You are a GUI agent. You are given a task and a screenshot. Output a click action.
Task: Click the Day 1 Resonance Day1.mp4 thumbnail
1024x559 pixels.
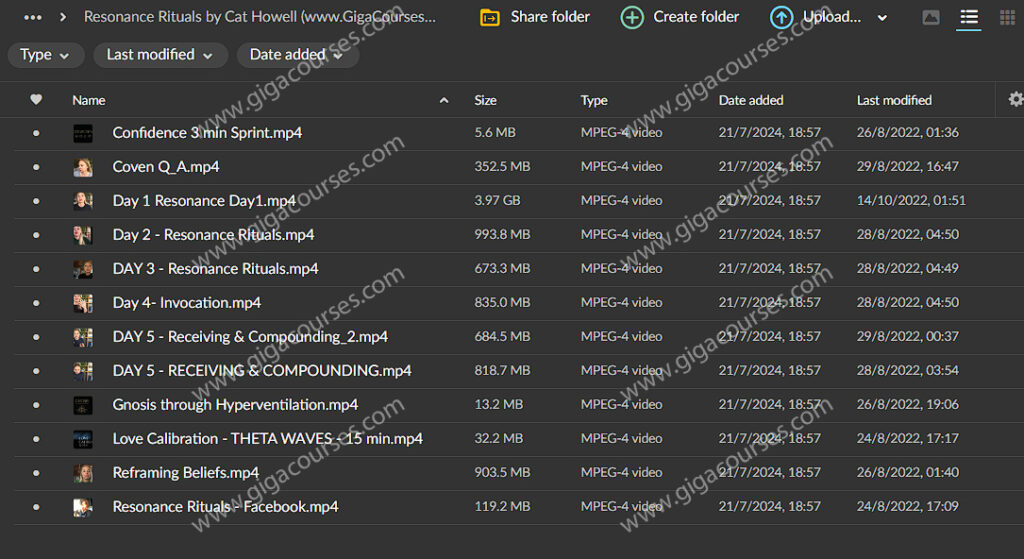click(x=83, y=201)
